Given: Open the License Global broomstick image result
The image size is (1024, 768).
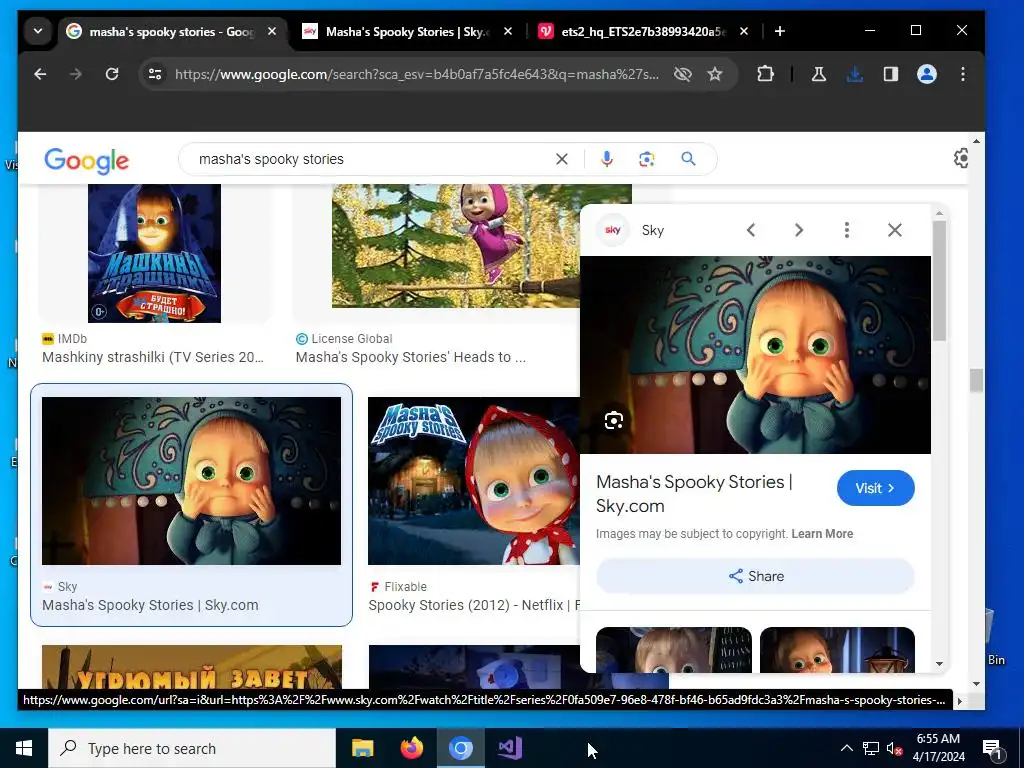Looking at the screenshot, I should click(x=456, y=246).
